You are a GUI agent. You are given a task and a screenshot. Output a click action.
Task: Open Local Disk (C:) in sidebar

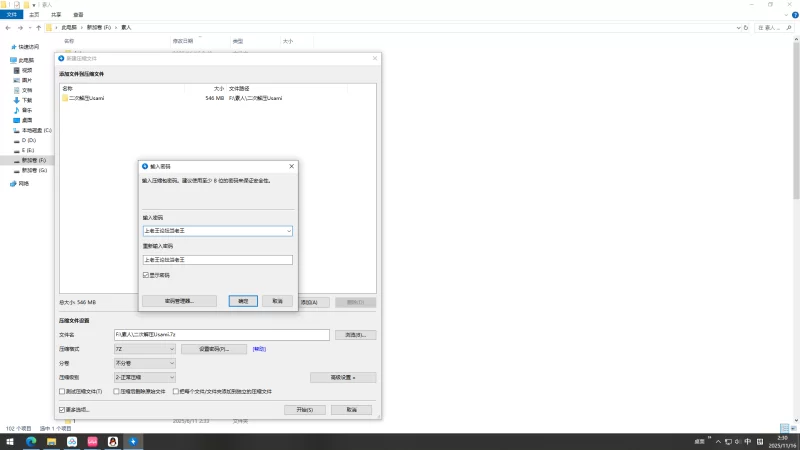[x=33, y=131]
